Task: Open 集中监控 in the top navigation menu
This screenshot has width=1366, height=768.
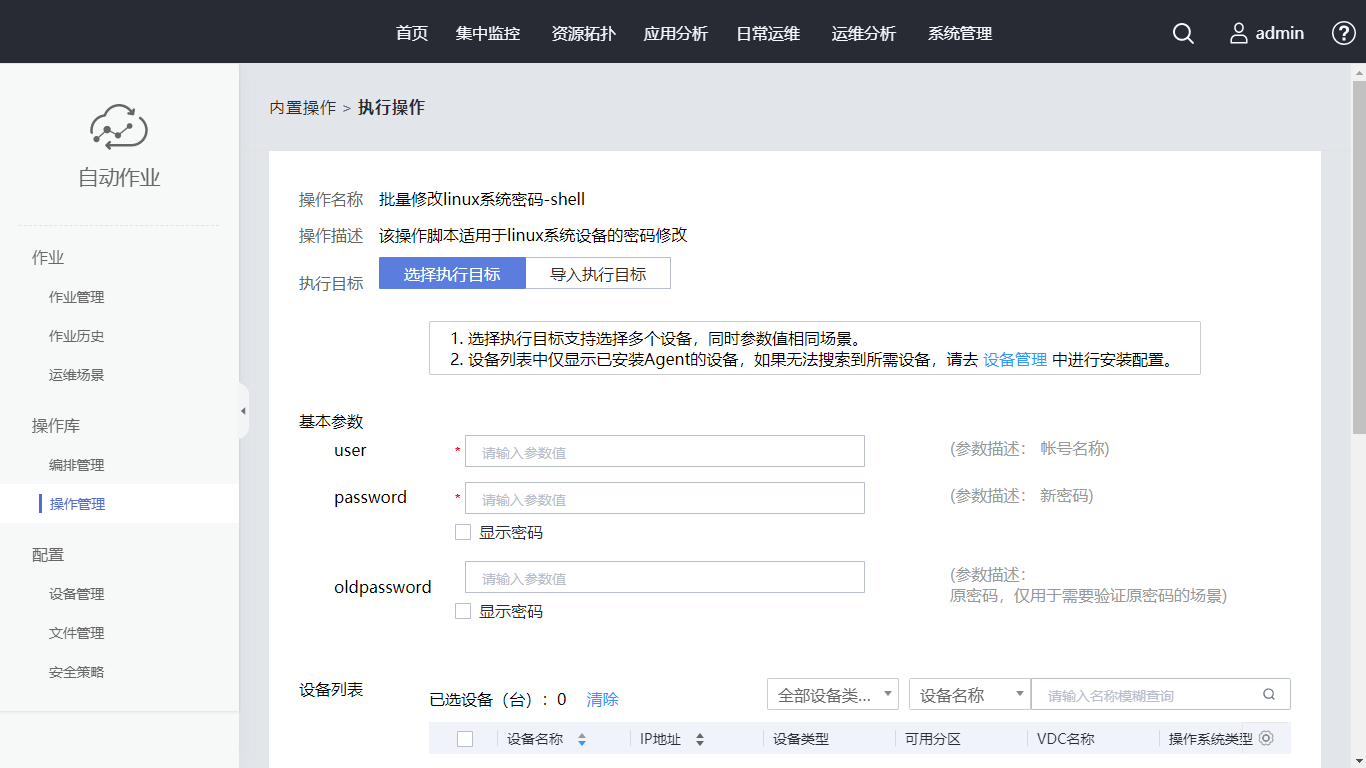Action: [x=488, y=33]
